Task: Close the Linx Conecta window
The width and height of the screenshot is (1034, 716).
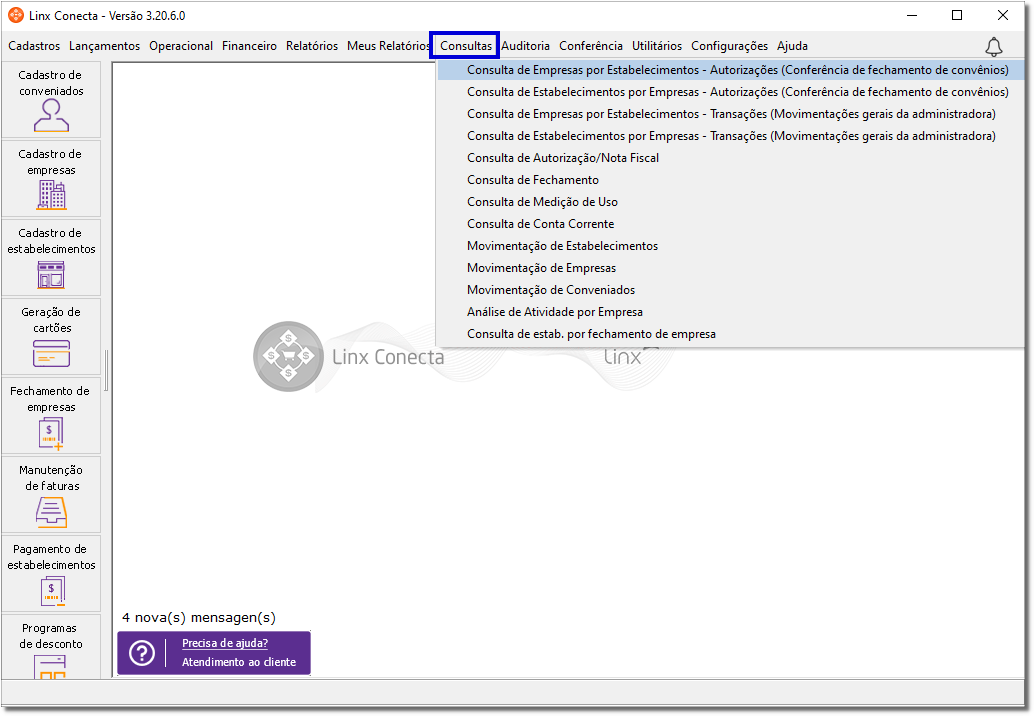Action: [1002, 15]
